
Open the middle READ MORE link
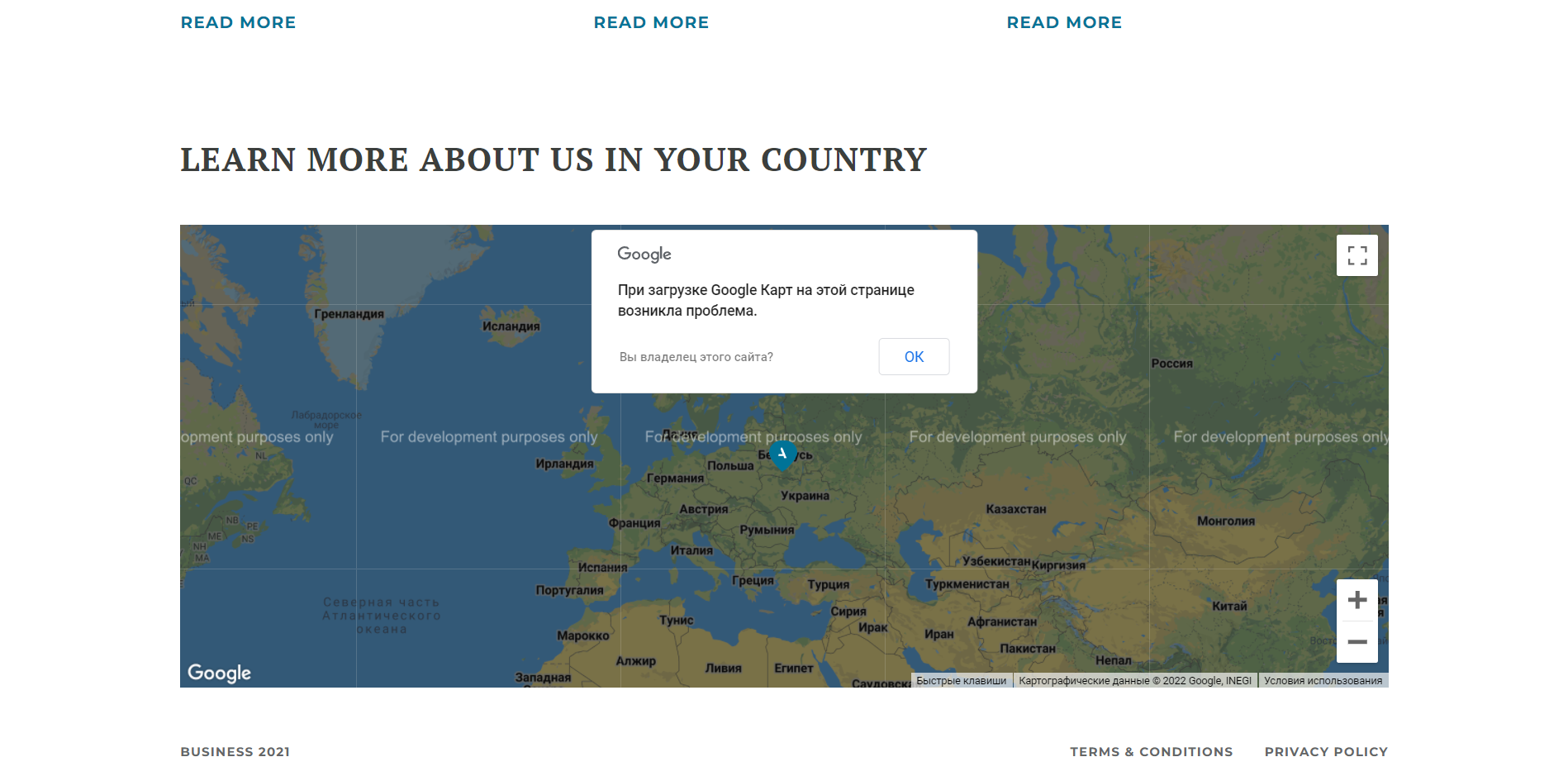point(651,22)
